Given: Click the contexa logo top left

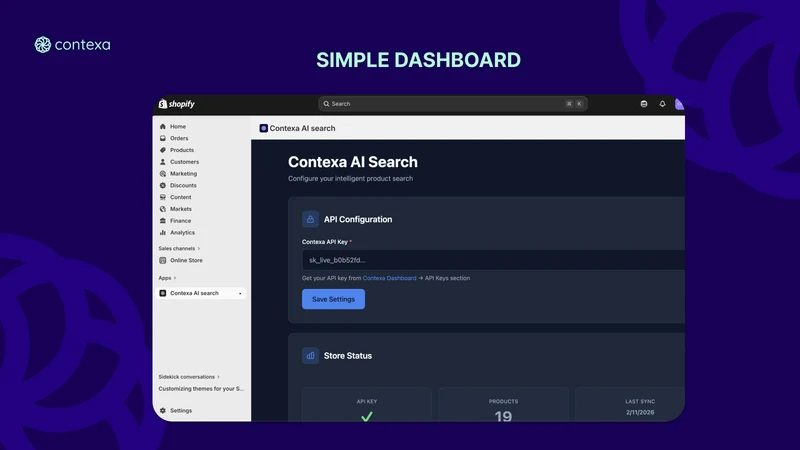Looking at the screenshot, I should tap(72, 45).
